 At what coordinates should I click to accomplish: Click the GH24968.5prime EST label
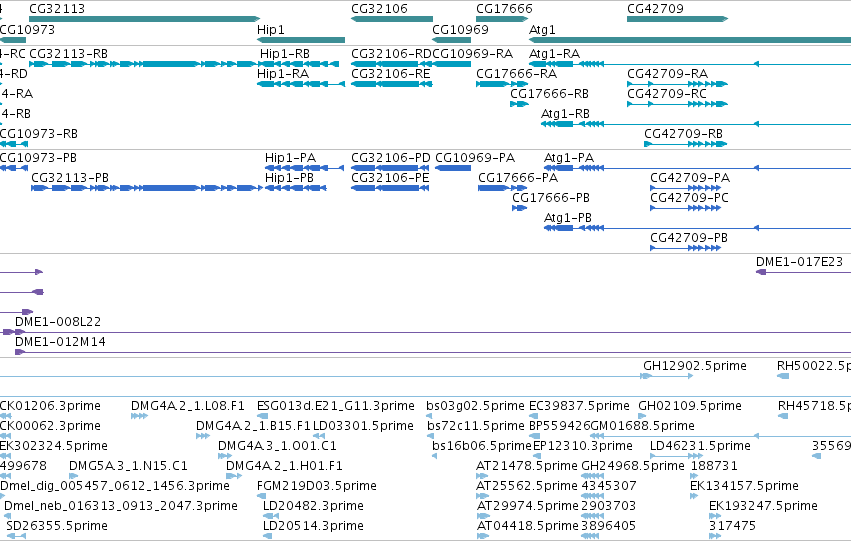point(633,466)
